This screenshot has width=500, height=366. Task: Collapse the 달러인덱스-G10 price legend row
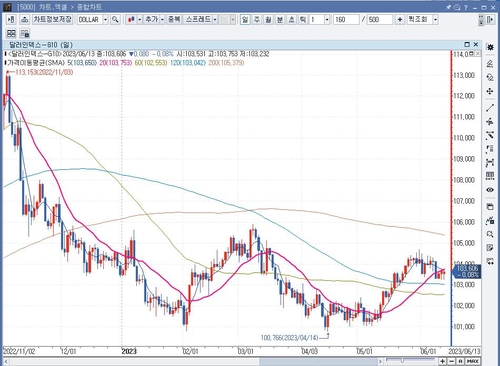point(5,54)
